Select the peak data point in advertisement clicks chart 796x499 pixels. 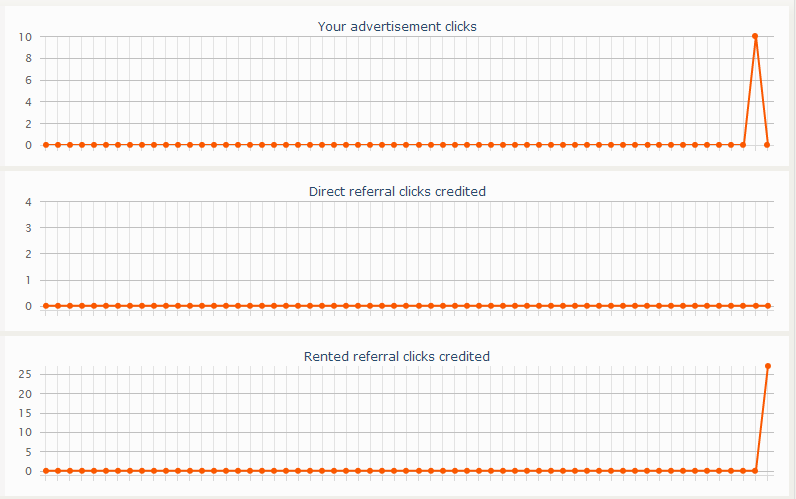(755, 36)
